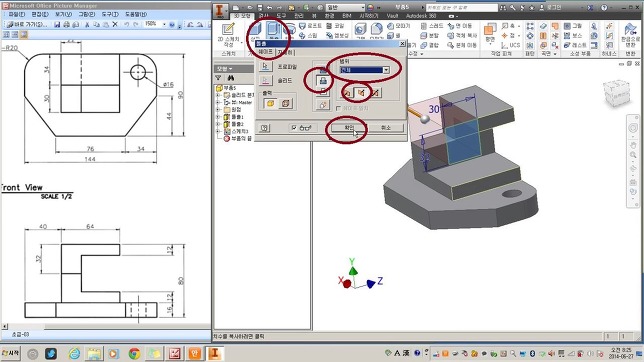Click Picture Manager horizontal scrollbar

coord(106,327)
